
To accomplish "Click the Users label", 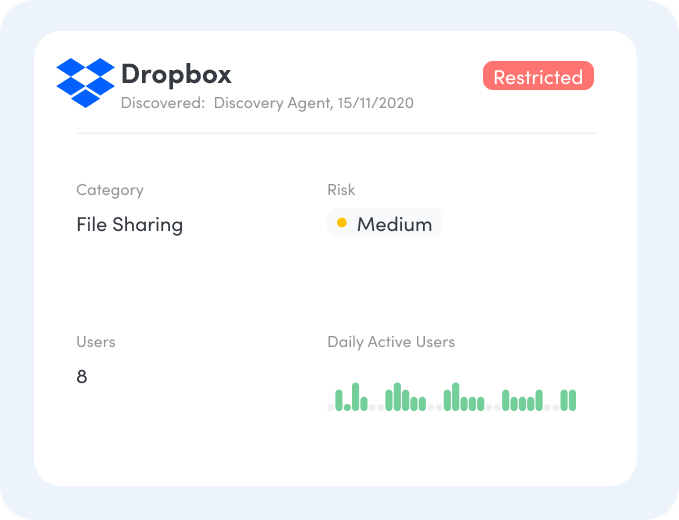I will coord(96,342).
